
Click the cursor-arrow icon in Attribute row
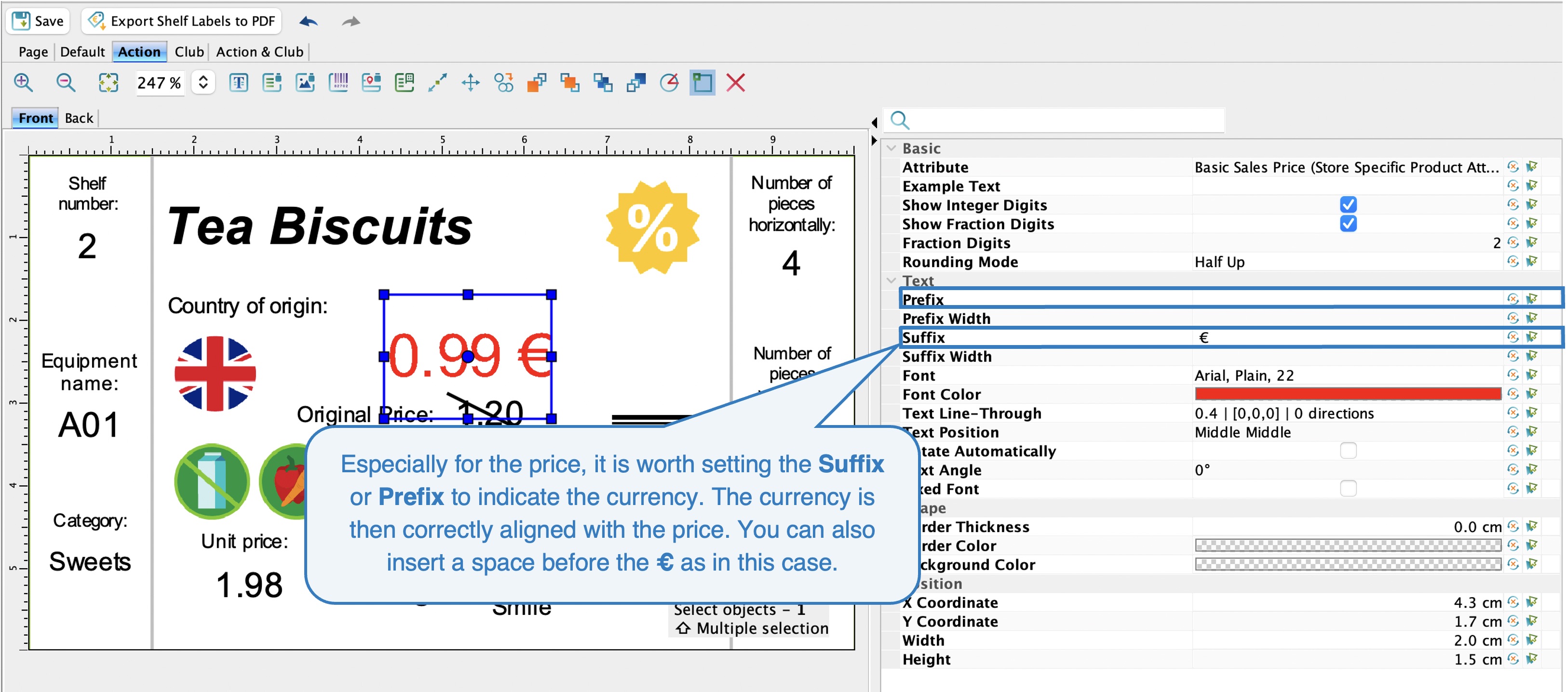pyautogui.click(x=1532, y=167)
